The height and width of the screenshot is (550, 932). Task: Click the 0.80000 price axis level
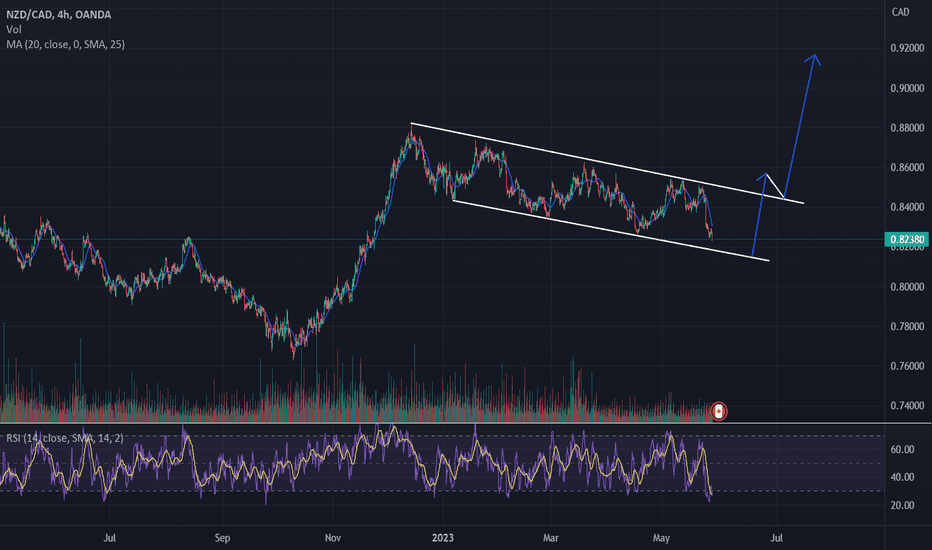pos(907,287)
